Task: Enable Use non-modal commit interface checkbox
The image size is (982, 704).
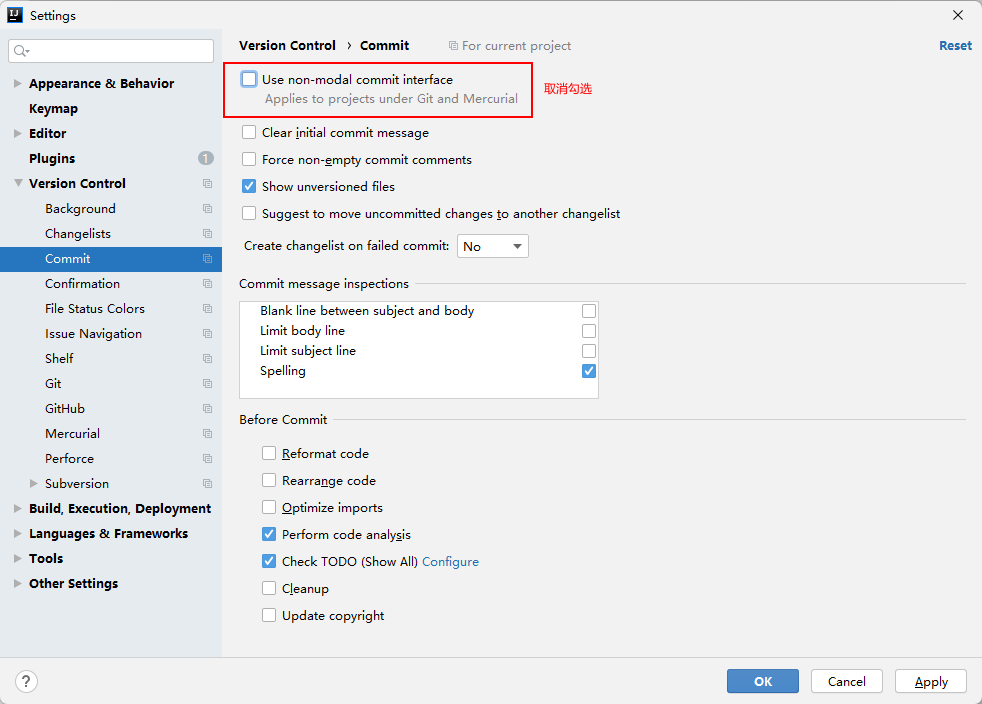Action: [249, 80]
